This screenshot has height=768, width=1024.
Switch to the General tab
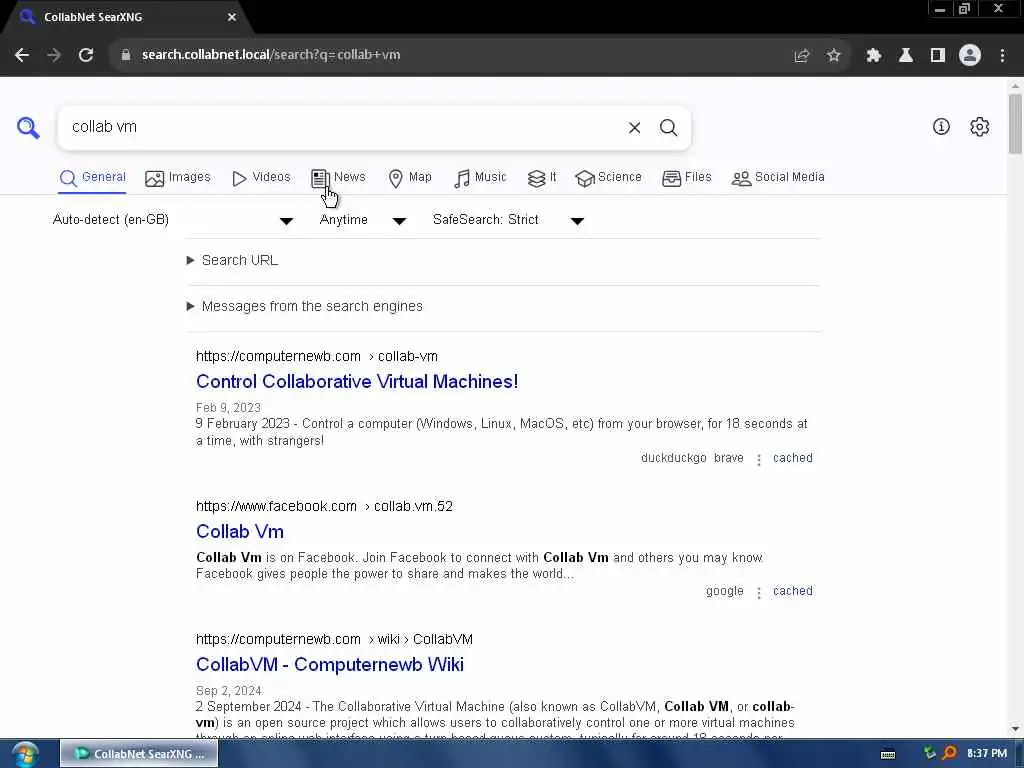pyautogui.click(x=92, y=178)
